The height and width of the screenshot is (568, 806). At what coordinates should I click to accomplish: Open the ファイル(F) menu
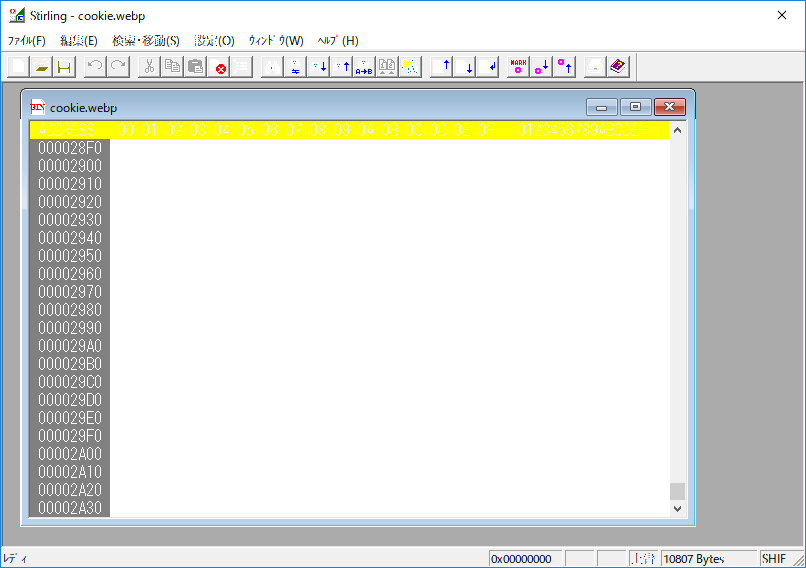click(27, 41)
